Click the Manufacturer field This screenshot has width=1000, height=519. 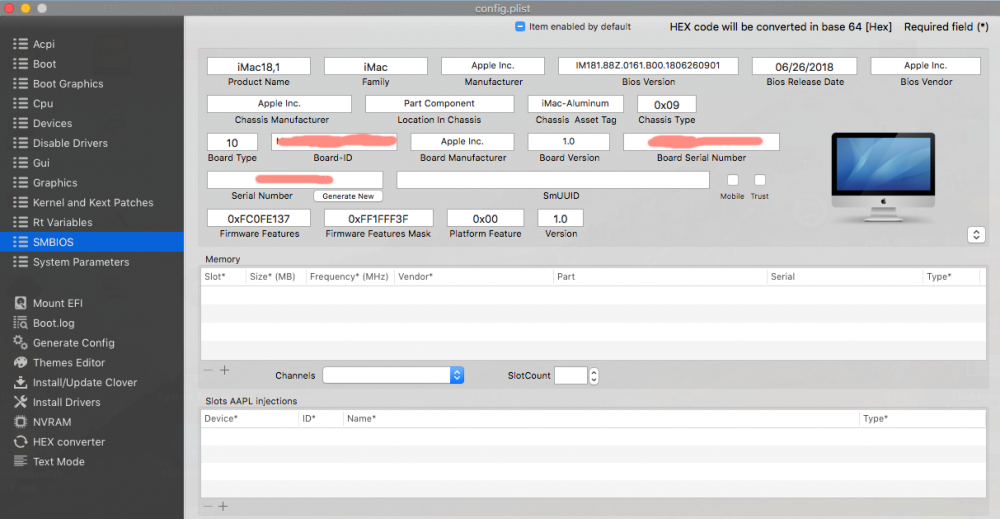click(493, 66)
